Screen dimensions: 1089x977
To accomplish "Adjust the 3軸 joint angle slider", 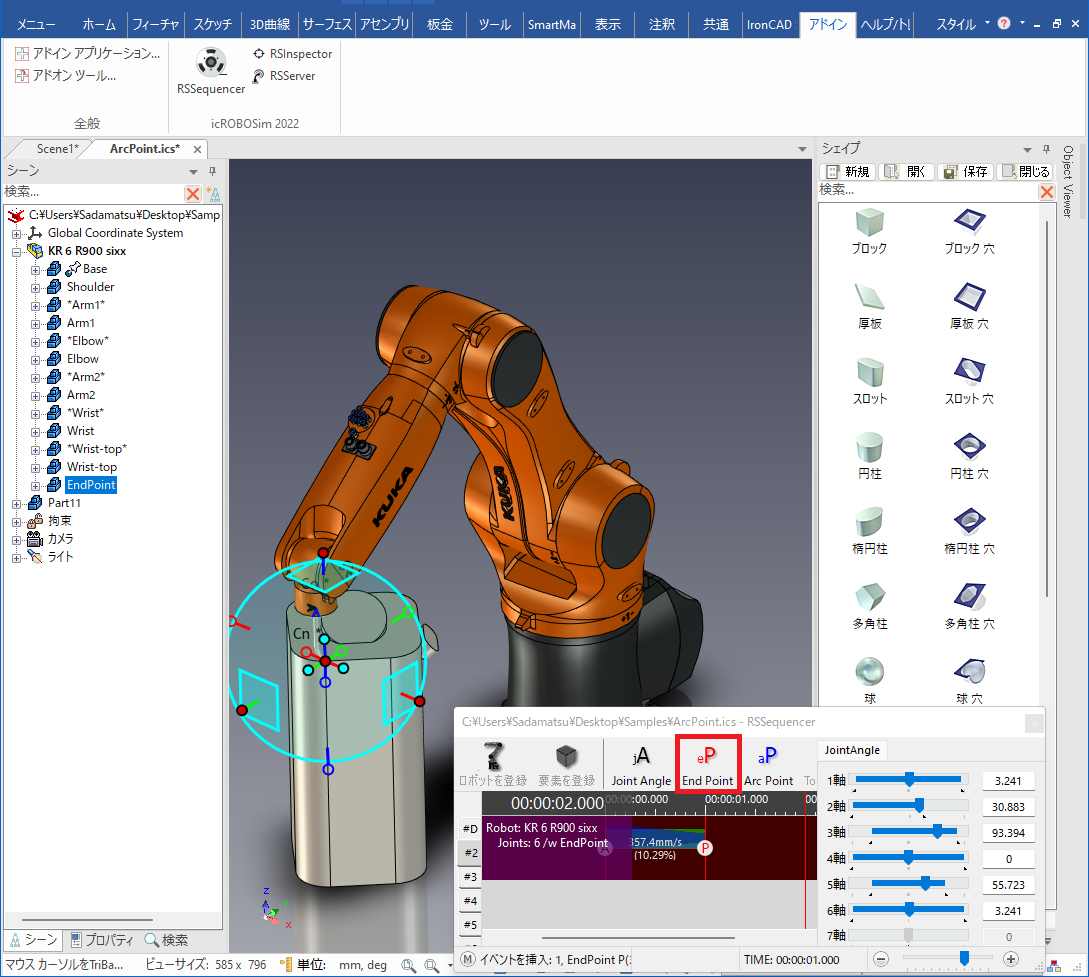I will (x=937, y=831).
